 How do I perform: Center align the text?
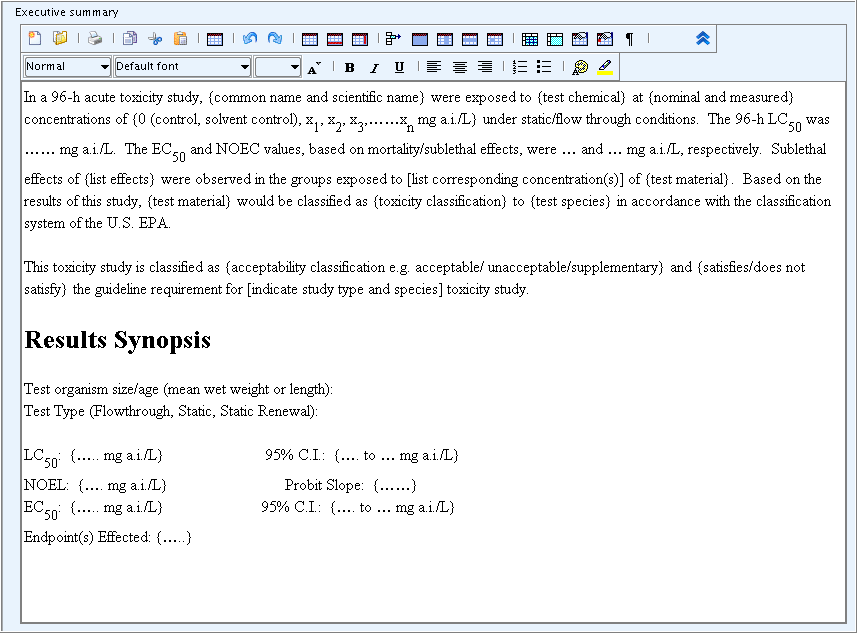point(460,67)
